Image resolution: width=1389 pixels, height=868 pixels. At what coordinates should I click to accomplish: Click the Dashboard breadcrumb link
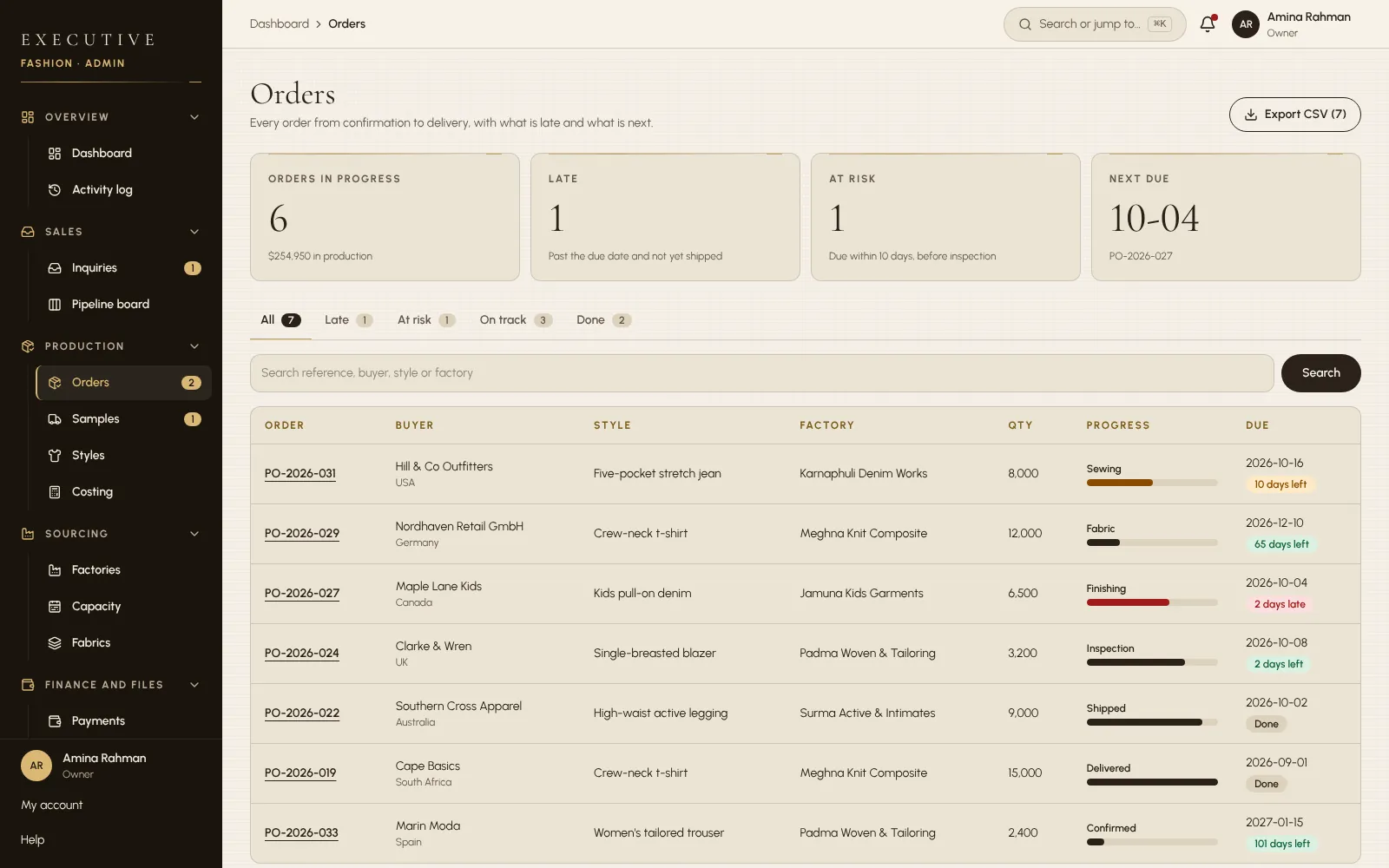[280, 24]
